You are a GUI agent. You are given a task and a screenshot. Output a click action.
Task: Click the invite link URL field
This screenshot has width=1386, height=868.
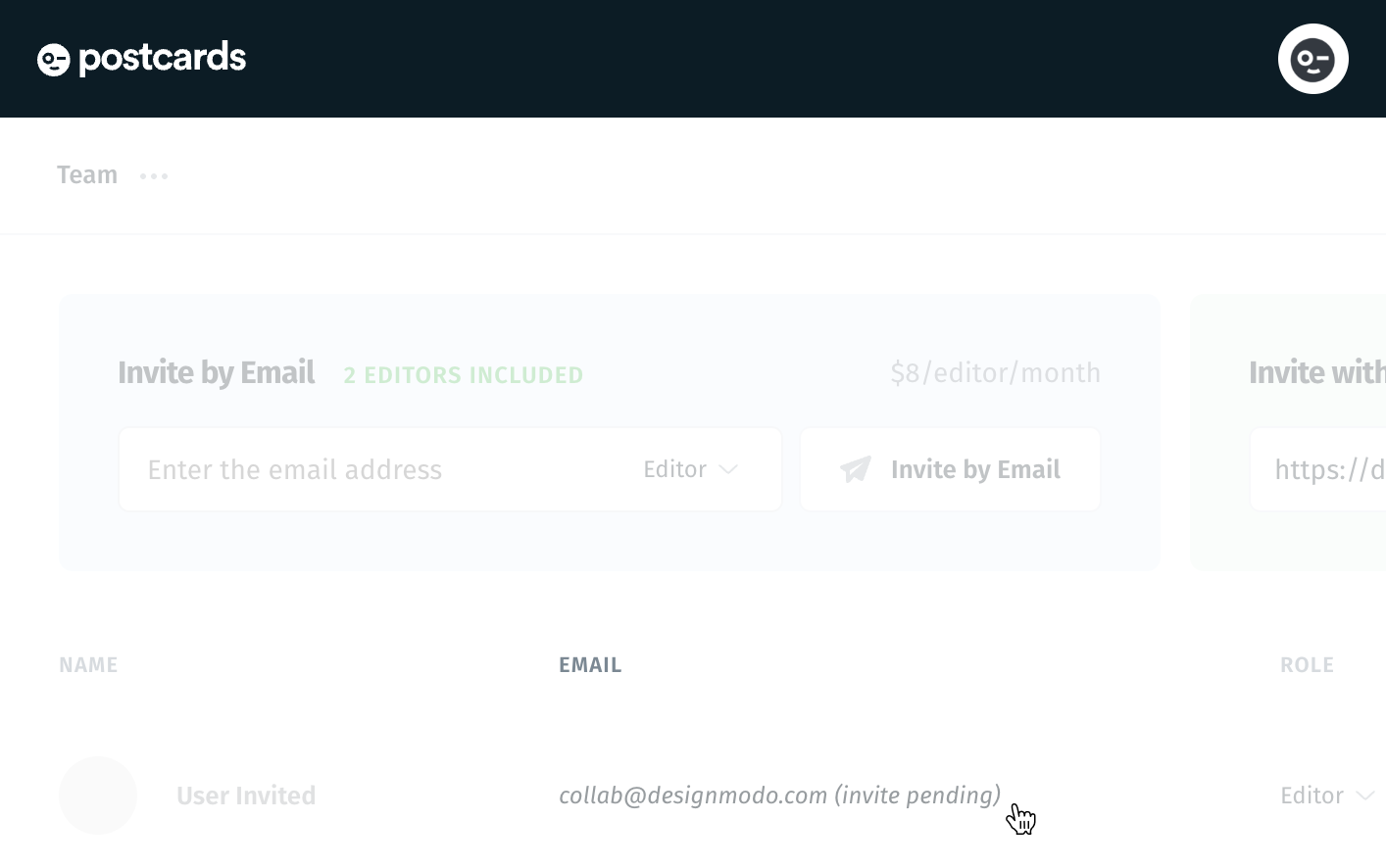point(1317,469)
